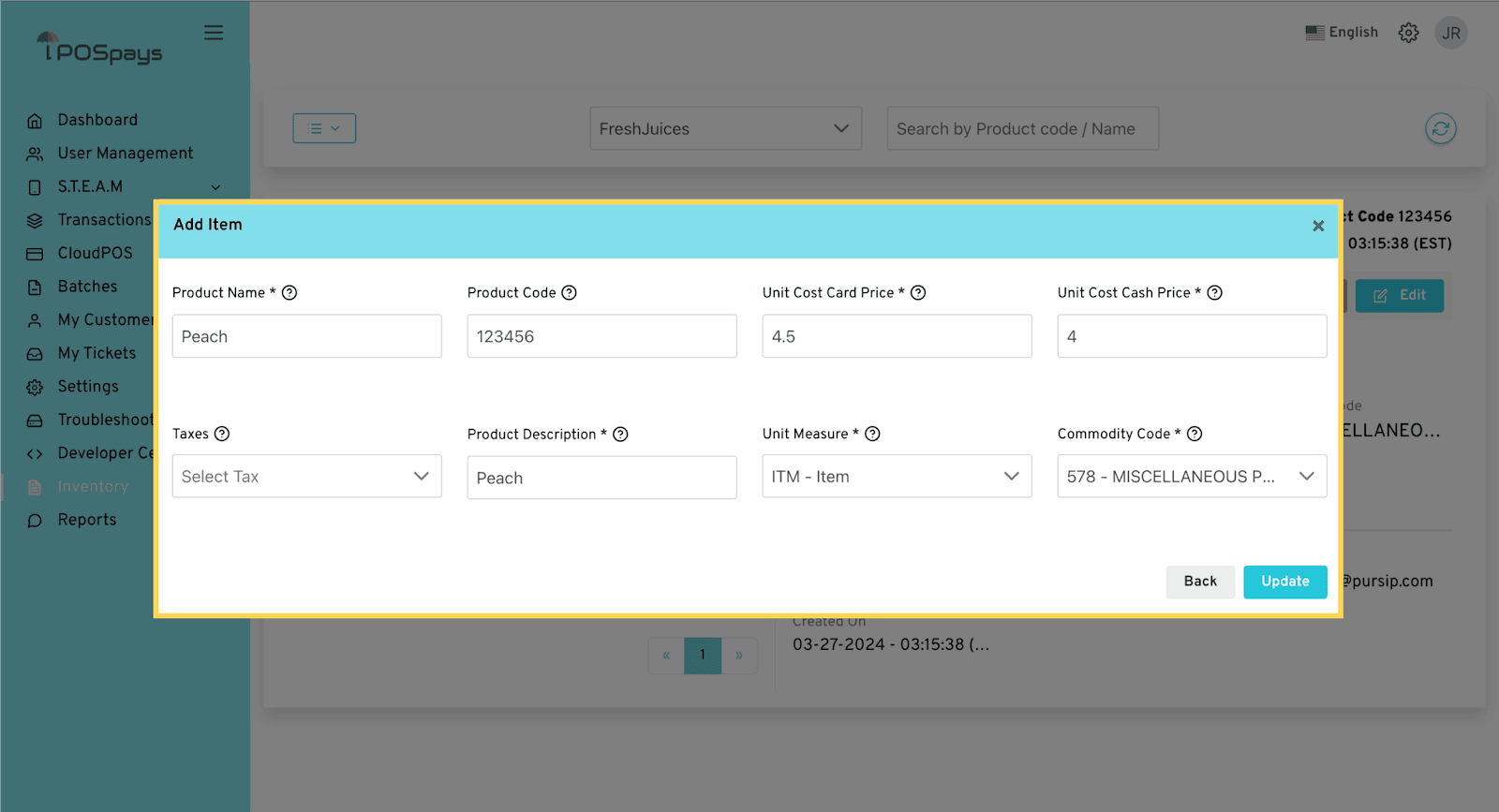Click the Product Name input field
Viewport: 1499px width, 812px height.
(306, 336)
